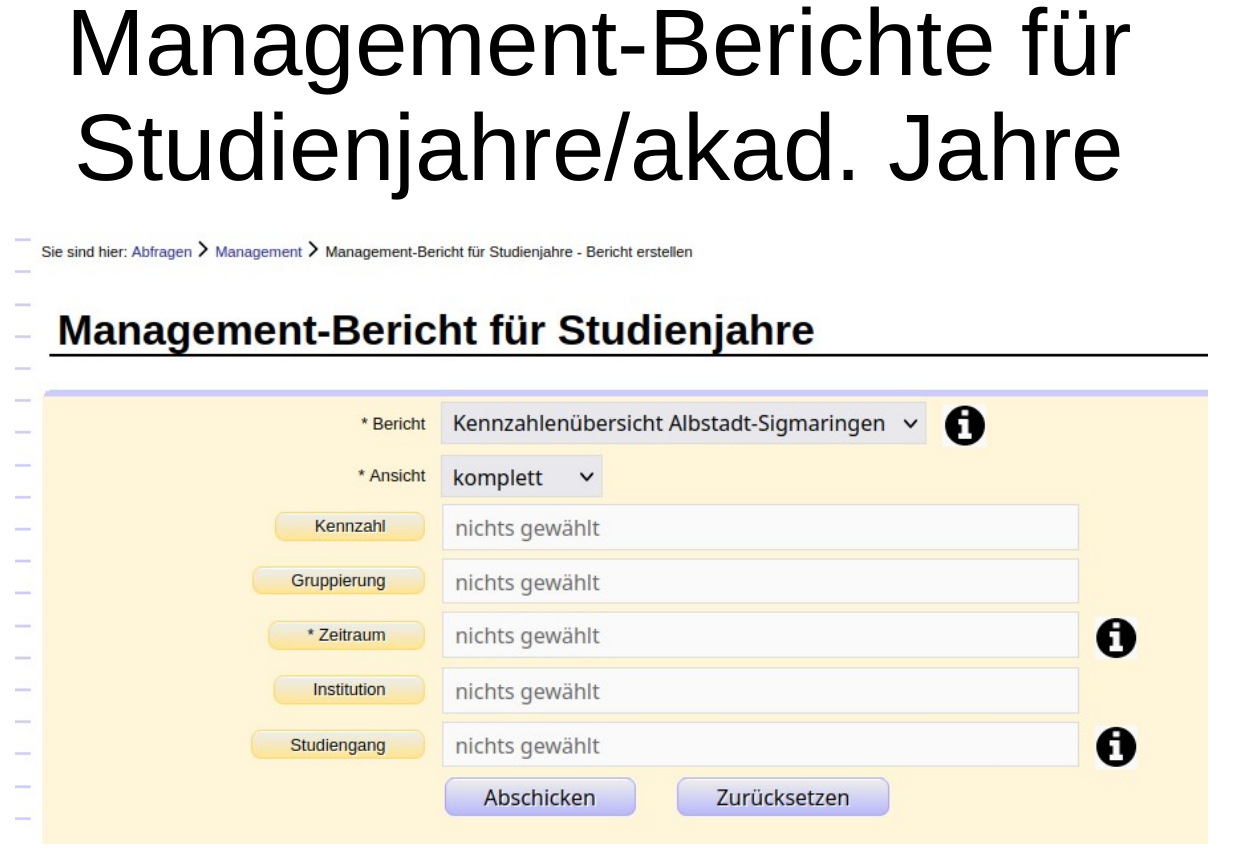Click the Gruppierung selection button
The width and height of the screenshot is (1236, 855).
pyautogui.click(x=338, y=581)
